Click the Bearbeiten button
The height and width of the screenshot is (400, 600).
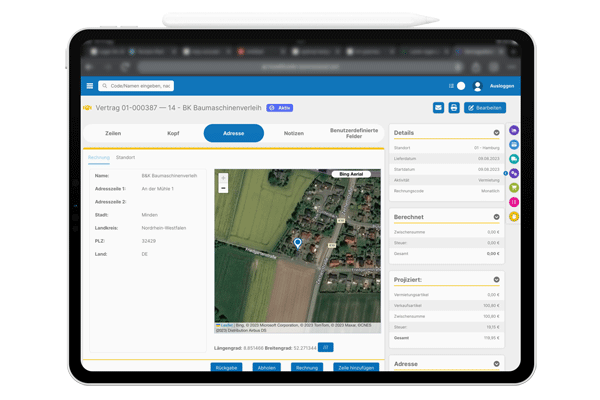pos(485,108)
